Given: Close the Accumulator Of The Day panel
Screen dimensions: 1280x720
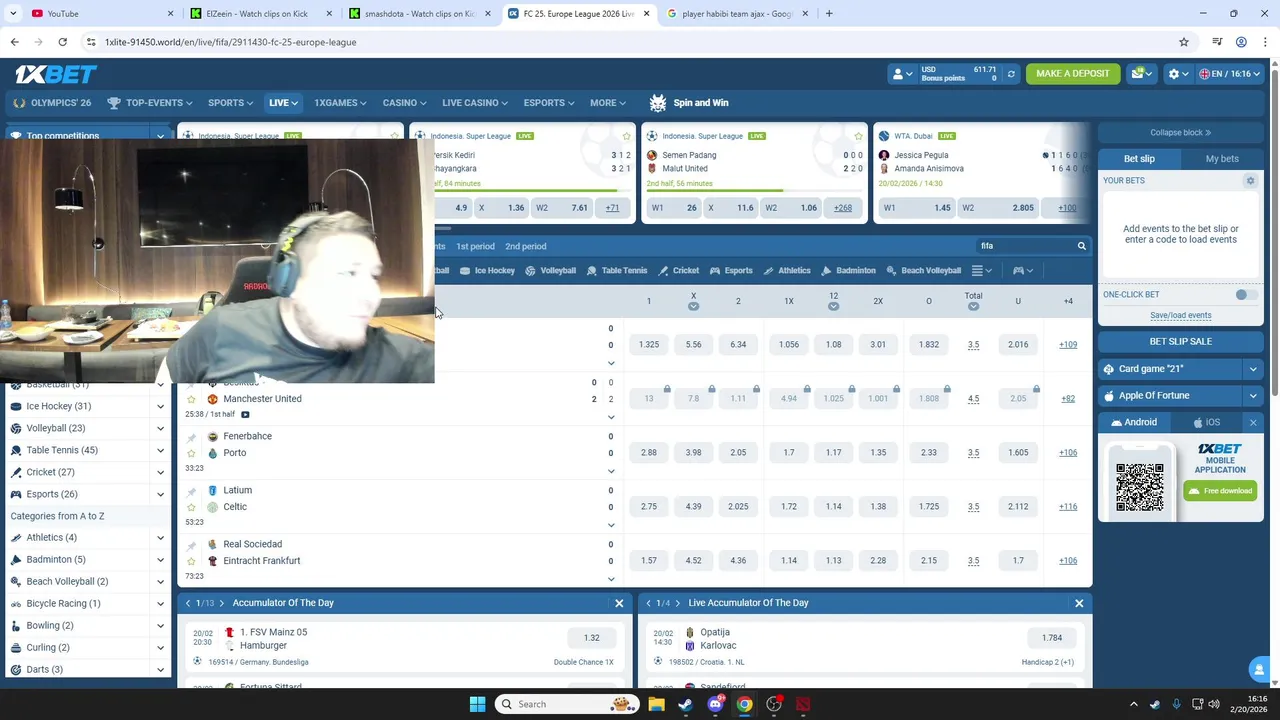Looking at the screenshot, I should (619, 603).
